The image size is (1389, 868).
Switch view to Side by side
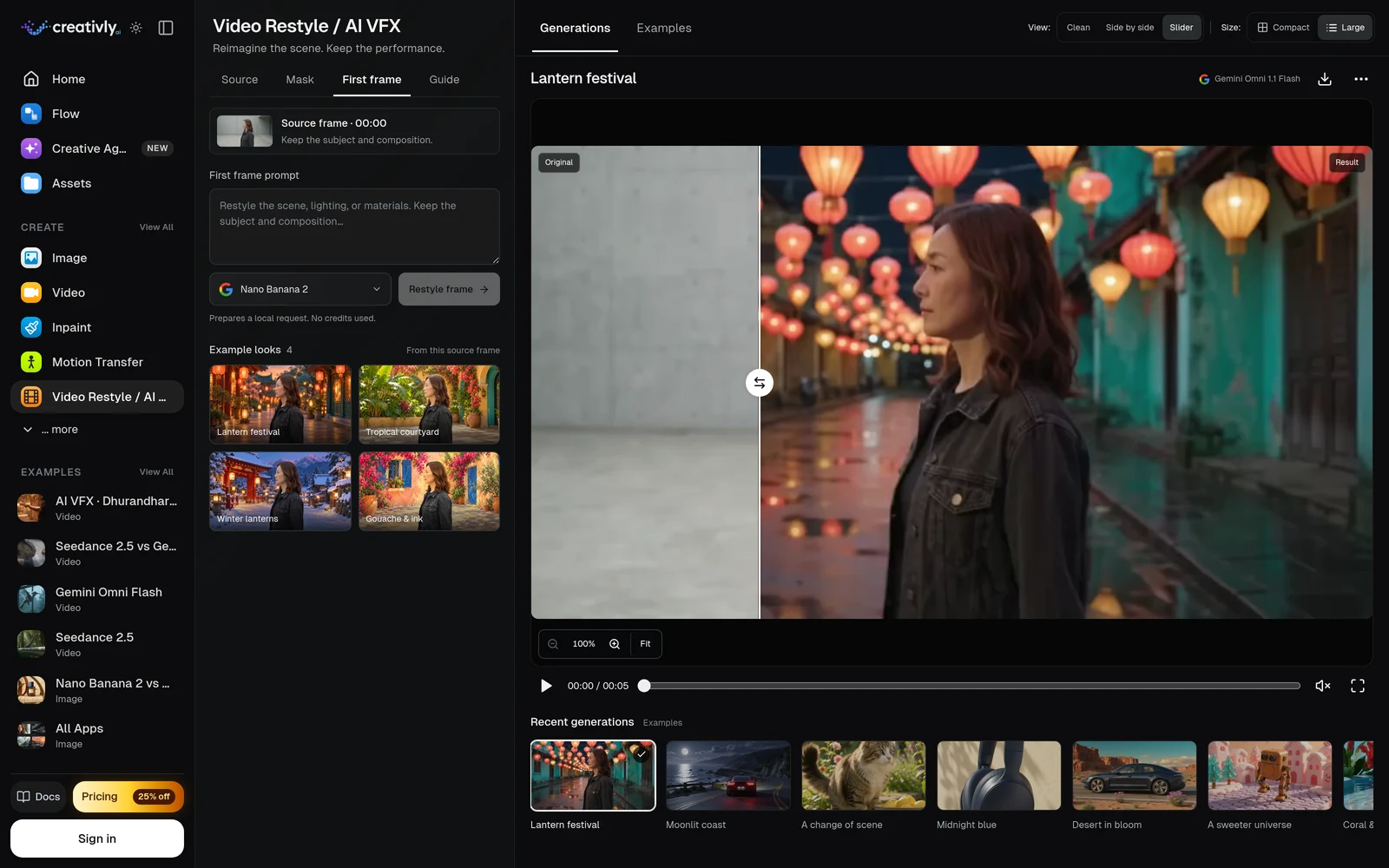click(1129, 28)
